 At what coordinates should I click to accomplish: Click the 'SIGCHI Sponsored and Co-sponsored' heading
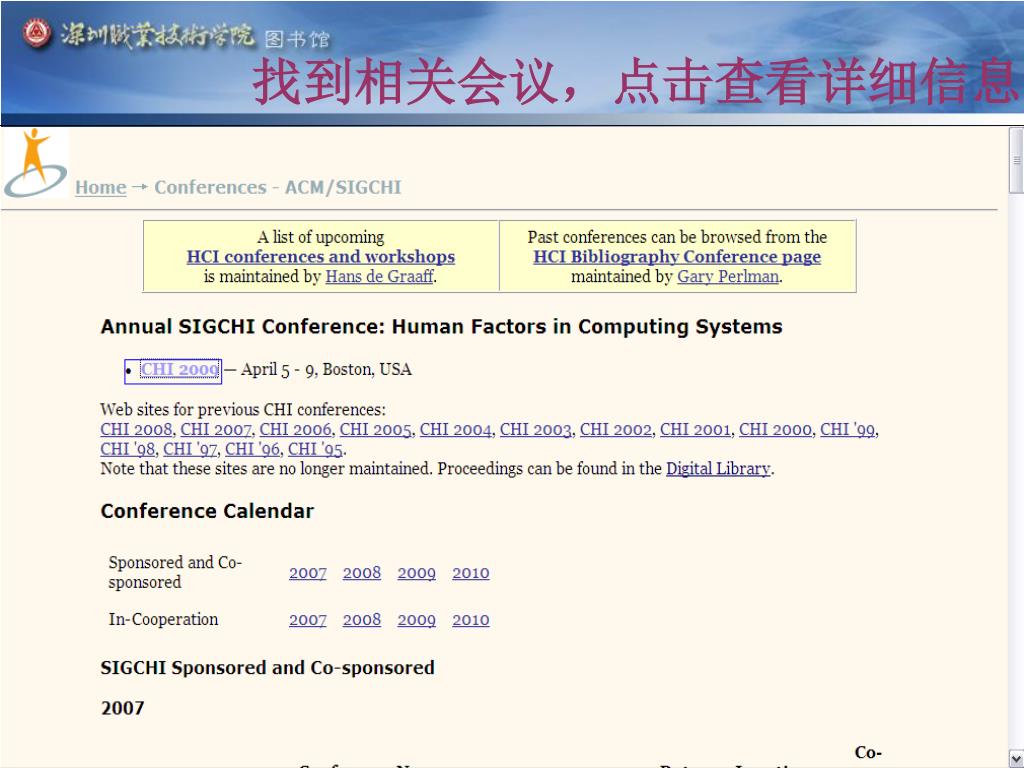coord(268,667)
